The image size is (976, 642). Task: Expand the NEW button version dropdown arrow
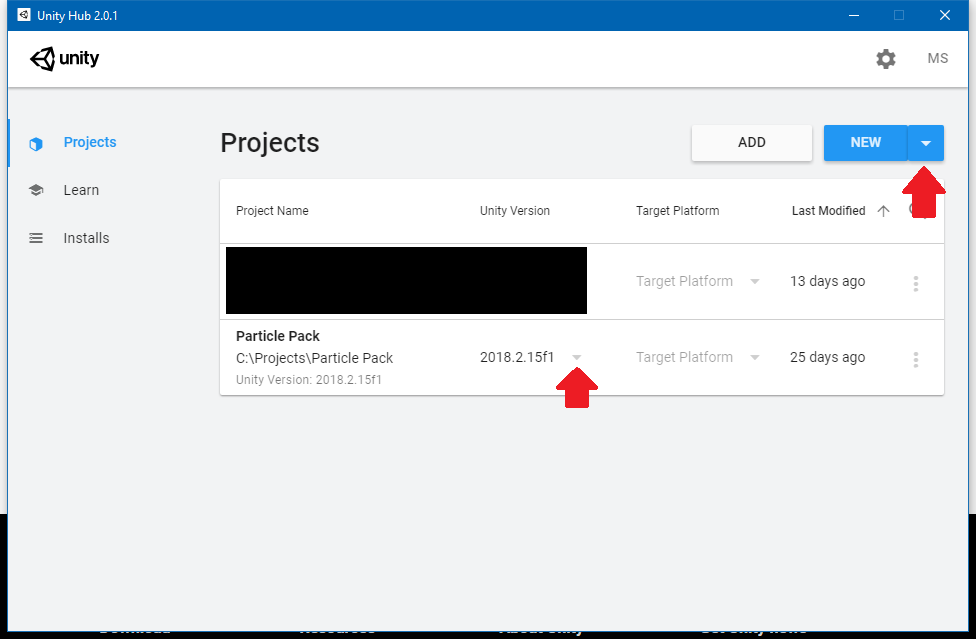[x=926, y=143]
